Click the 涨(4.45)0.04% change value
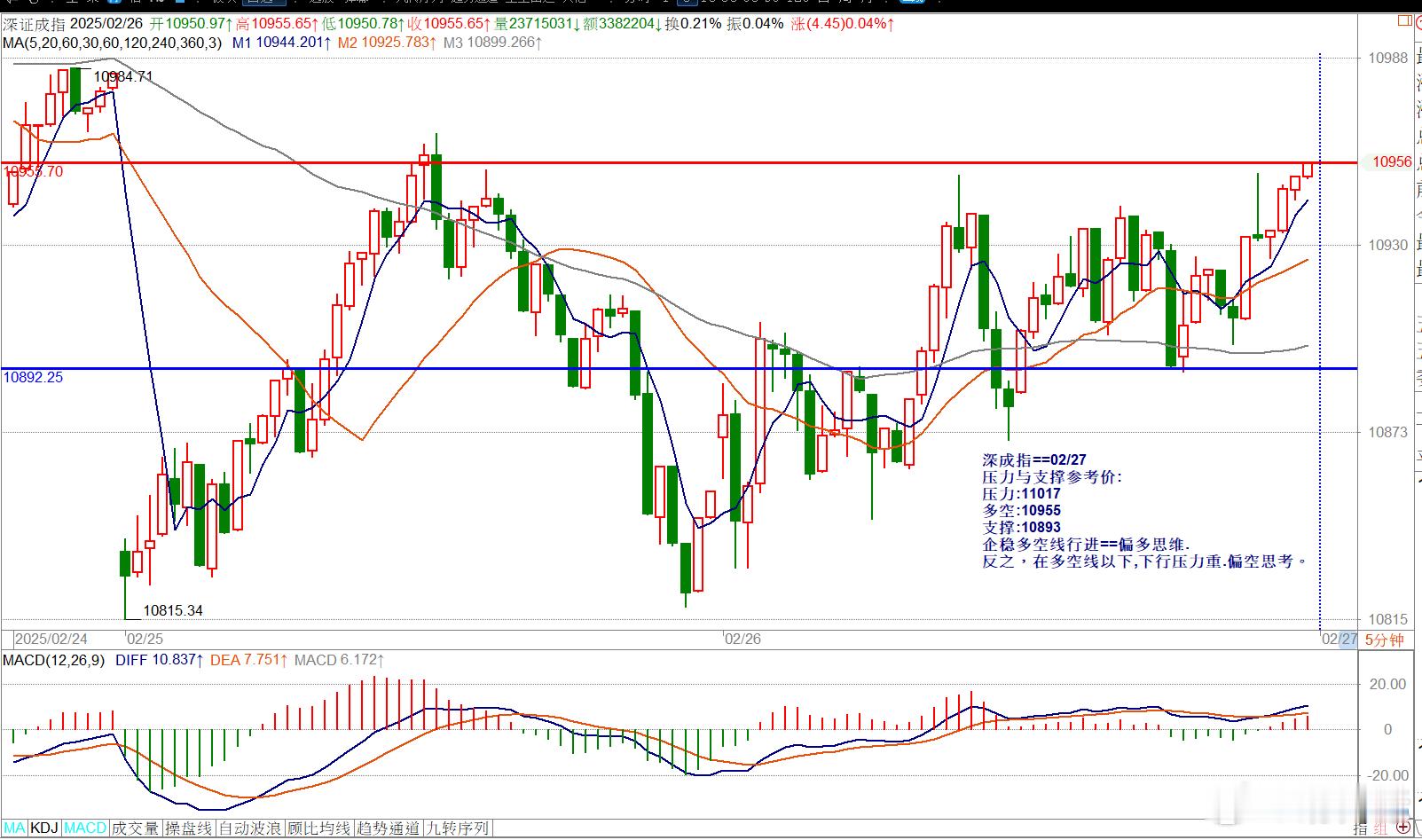 pos(843,24)
